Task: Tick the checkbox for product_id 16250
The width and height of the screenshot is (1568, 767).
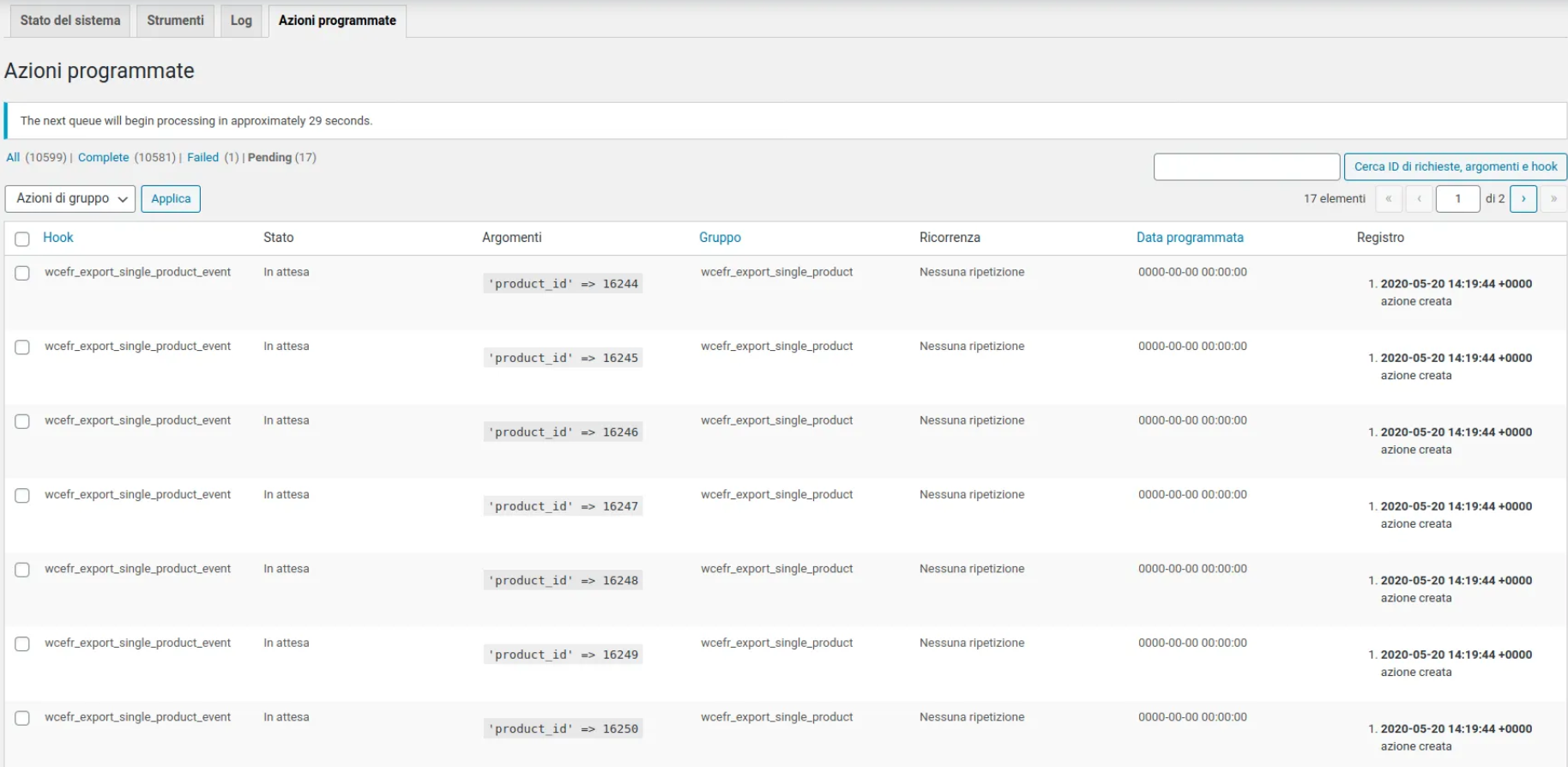Action: [22, 718]
